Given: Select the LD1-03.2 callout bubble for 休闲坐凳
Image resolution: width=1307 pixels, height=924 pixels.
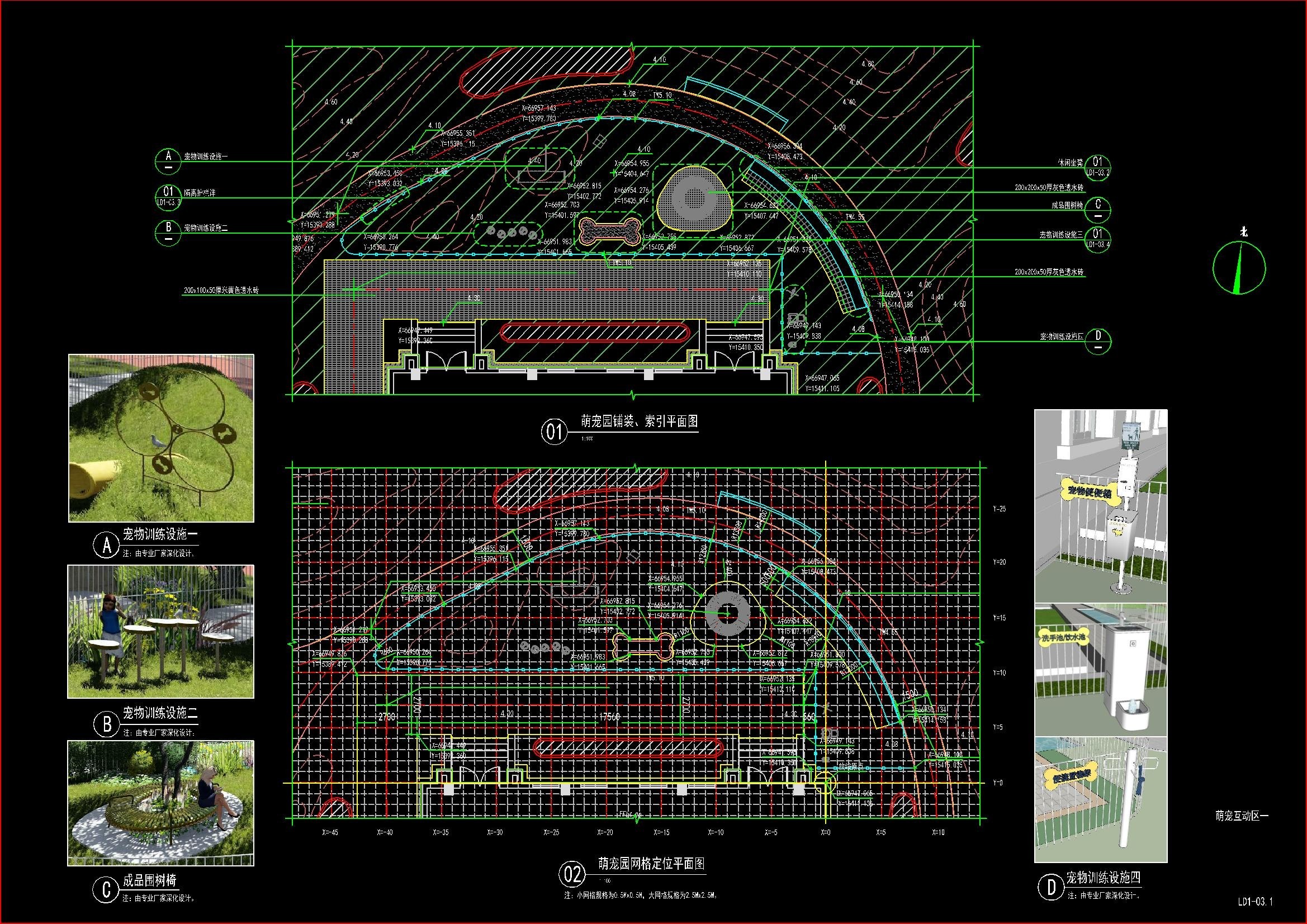Looking at the screenshot, I should (1097, 167).
